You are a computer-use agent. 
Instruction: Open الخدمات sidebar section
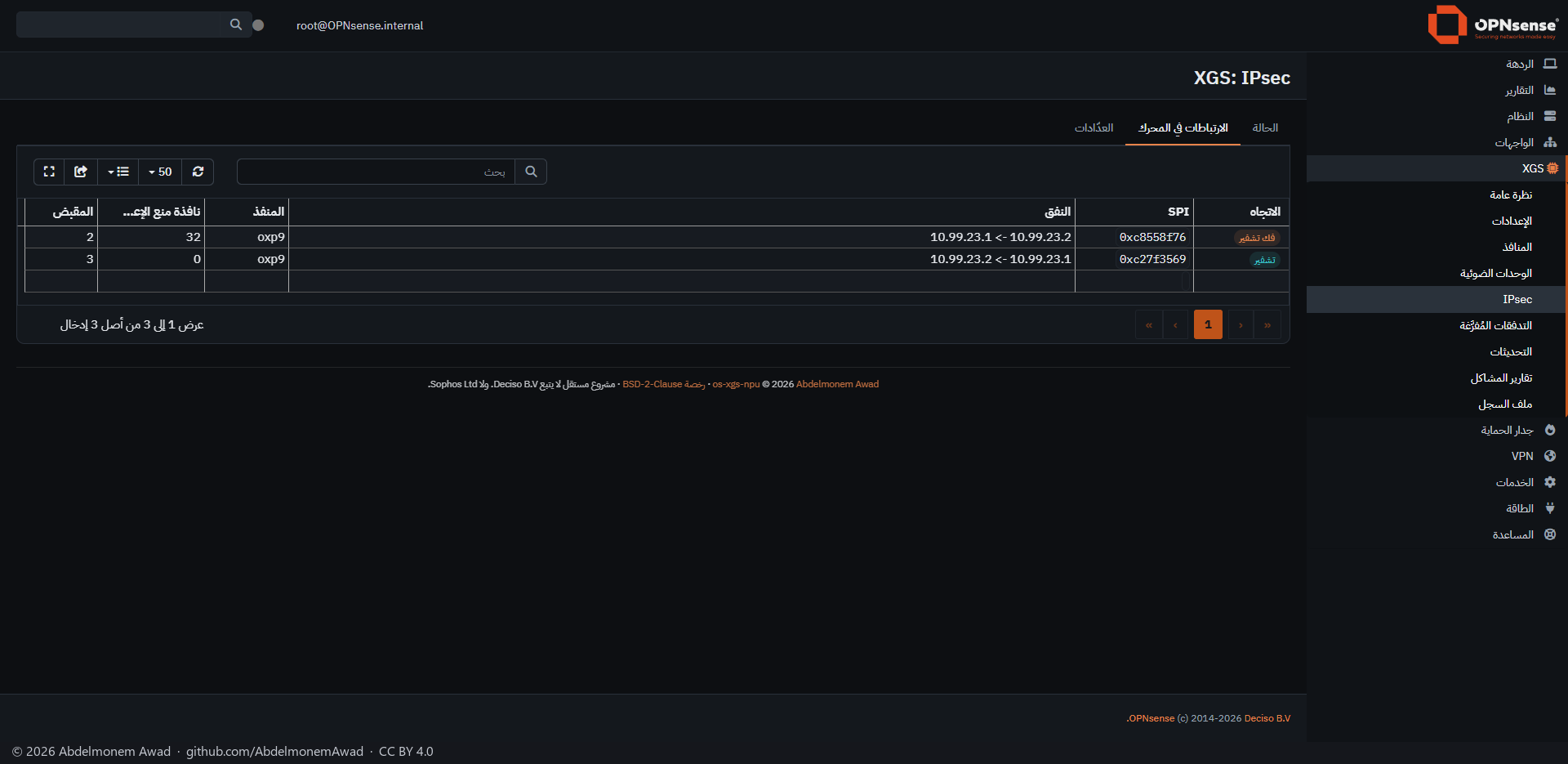tap(1437, 482)
